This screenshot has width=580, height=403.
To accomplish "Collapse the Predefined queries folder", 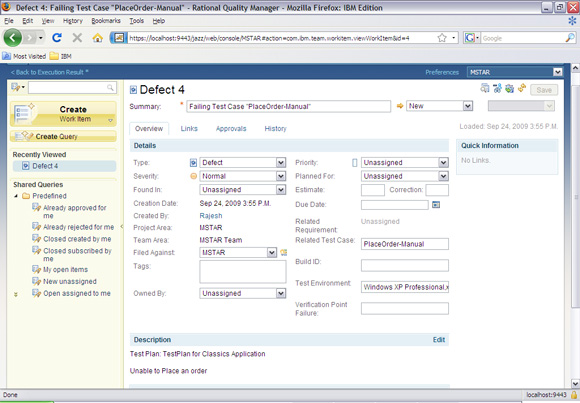I will click(16, 196).
